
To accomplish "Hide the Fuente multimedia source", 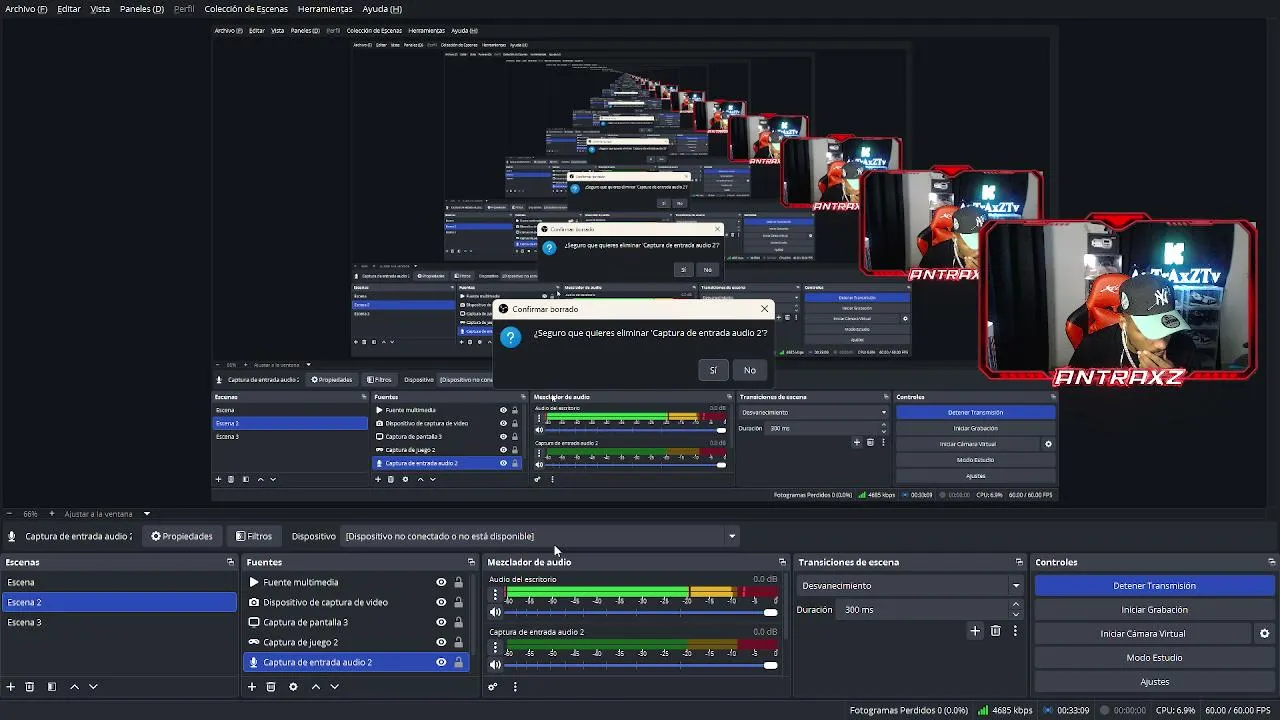I will point(441,582).
